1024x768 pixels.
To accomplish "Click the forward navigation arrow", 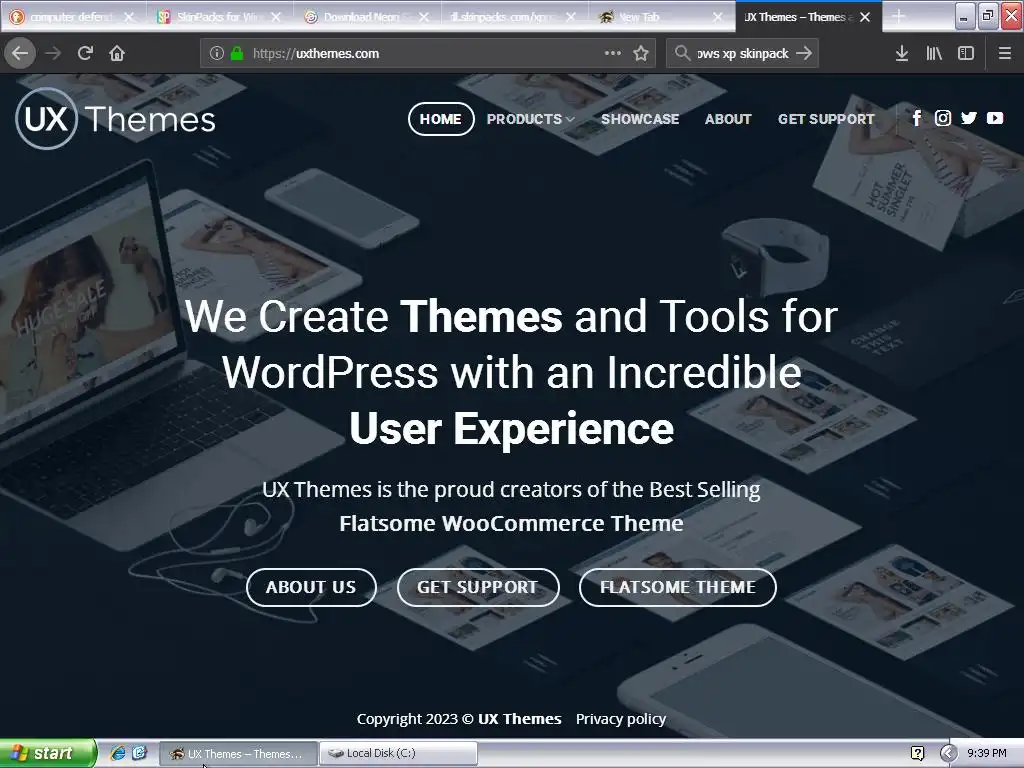I will click(53, 53).
